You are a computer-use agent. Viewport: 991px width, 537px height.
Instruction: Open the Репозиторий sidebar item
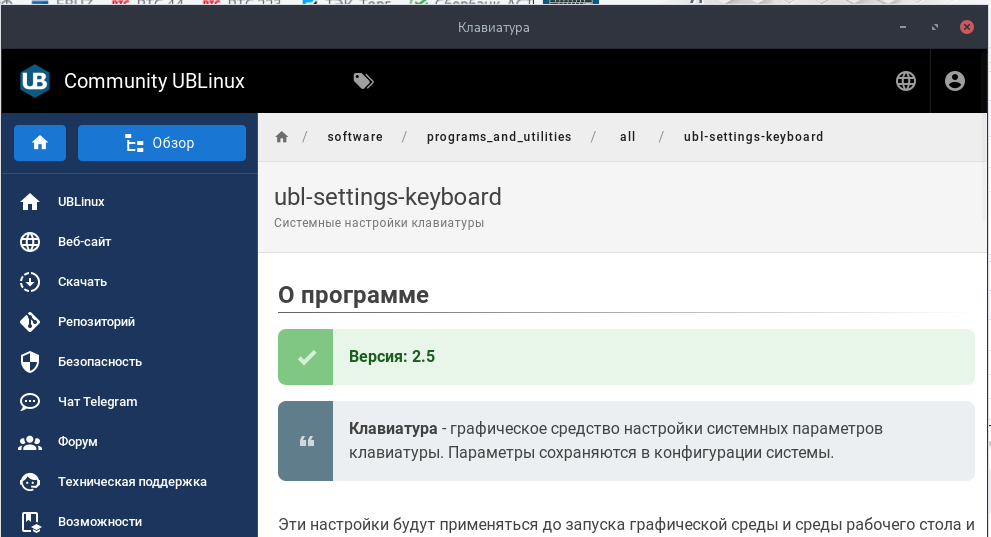pyautogui.click(x=96, y=322)
